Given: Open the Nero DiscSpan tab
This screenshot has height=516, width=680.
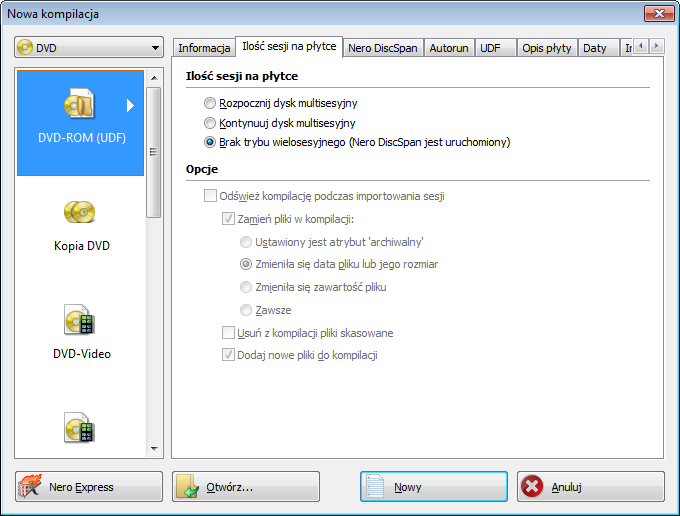Looking at the screenshot, I should pyautogui.click(x=383, y=48).
